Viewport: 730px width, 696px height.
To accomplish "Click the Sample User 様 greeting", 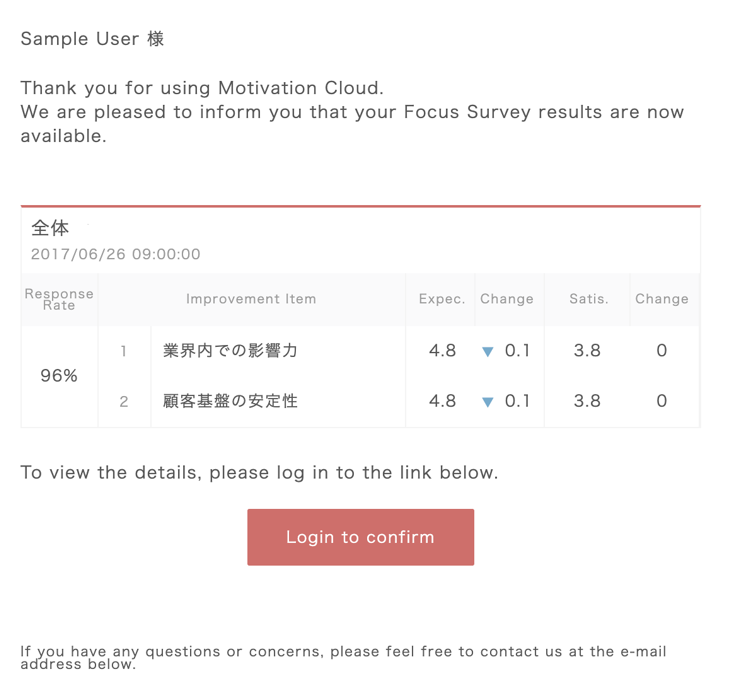I will (92, 39).
